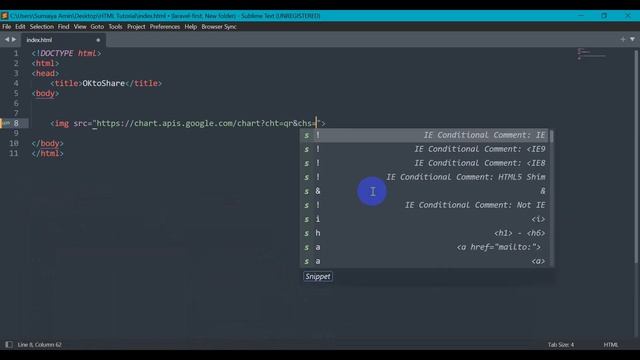Choose the '<i>' snippet entry
The height and width of the screenshot is (360, 640).
pos(425,219)
